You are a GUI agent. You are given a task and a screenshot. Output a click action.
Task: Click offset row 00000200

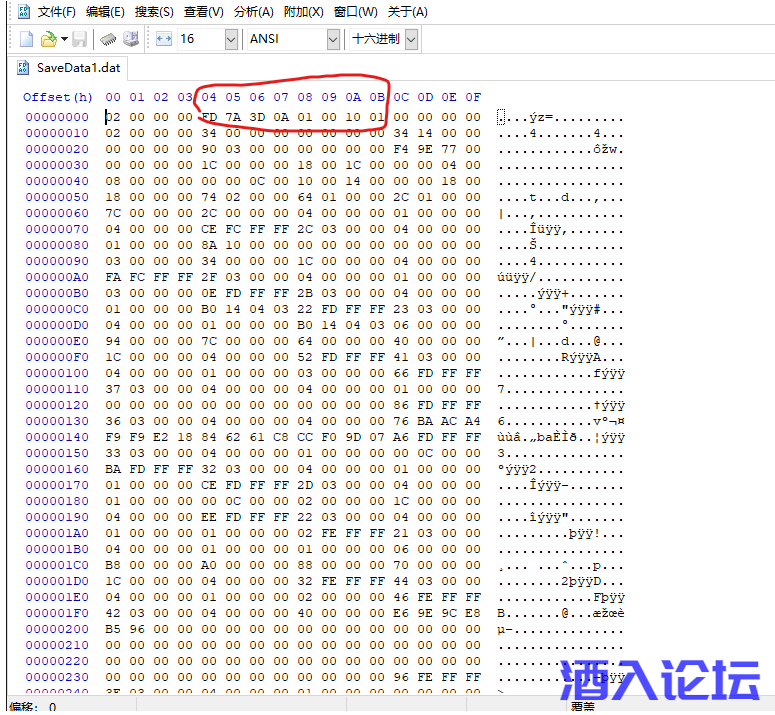pyautogui.click(x=57, y=629)
